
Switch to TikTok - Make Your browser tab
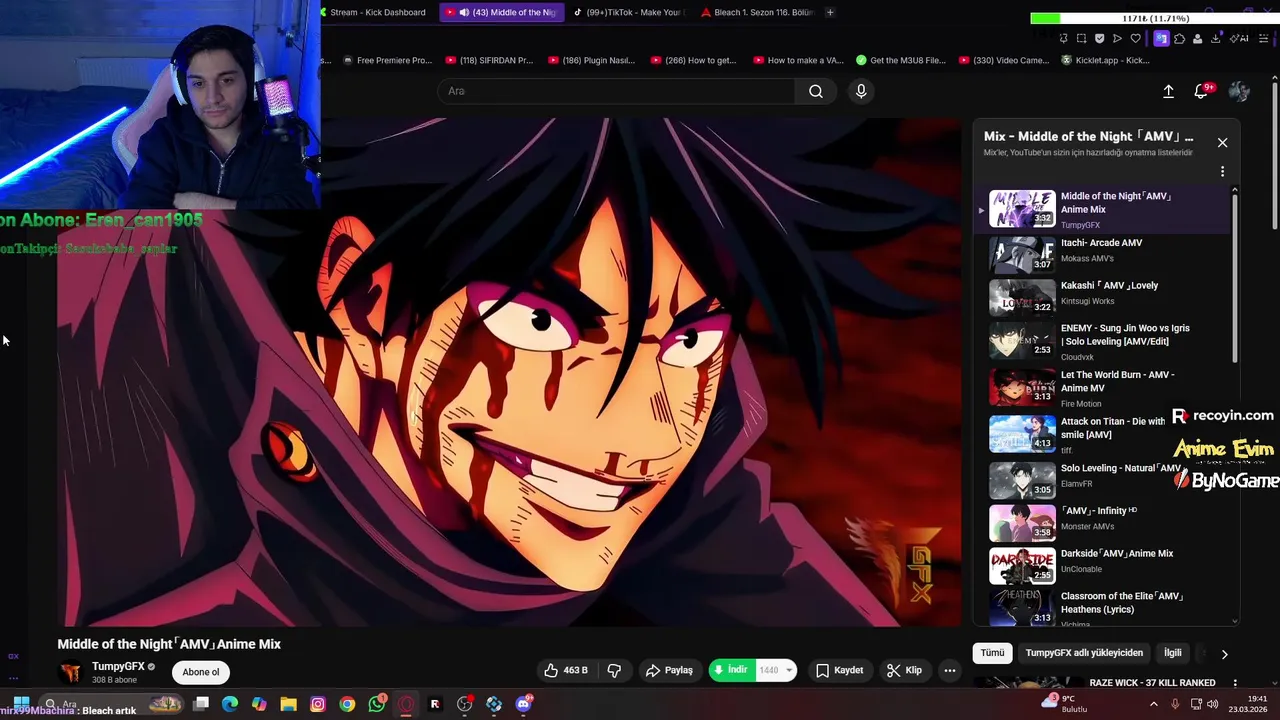628,12
